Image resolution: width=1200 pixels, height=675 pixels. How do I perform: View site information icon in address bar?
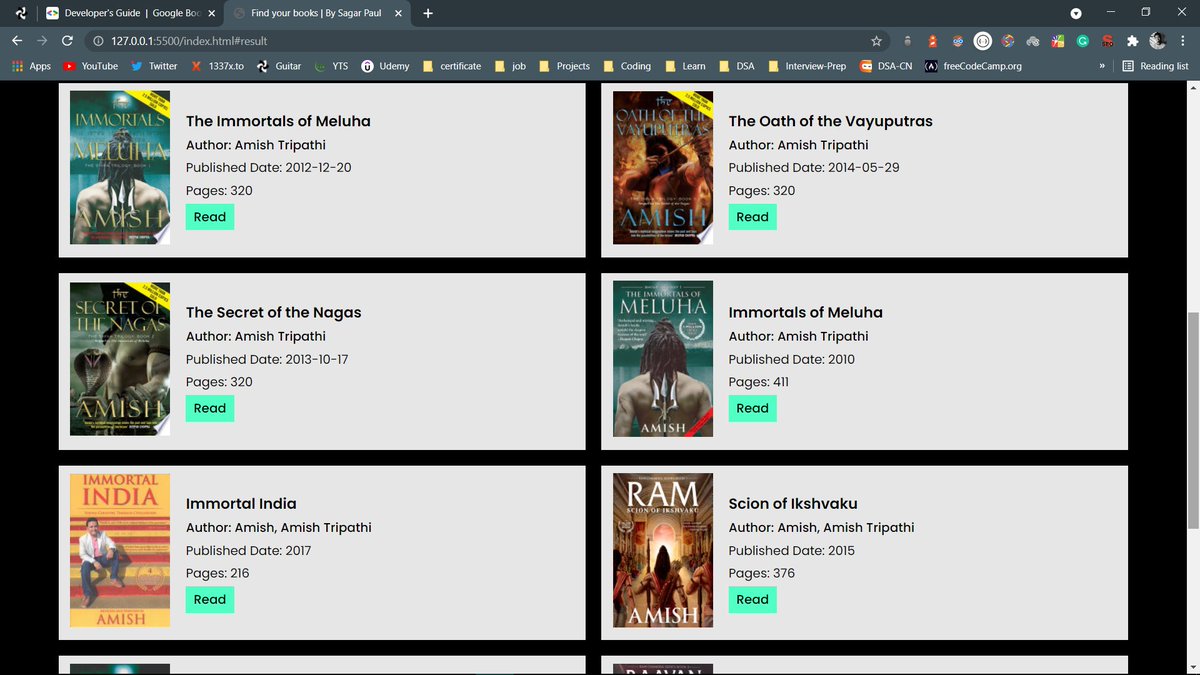tap(98, 41)
